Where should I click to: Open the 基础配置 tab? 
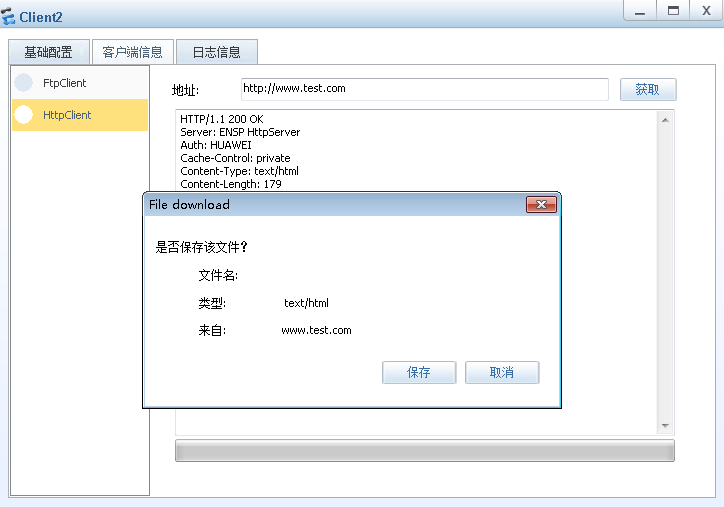pyautogui.click(x=48, y=52)
